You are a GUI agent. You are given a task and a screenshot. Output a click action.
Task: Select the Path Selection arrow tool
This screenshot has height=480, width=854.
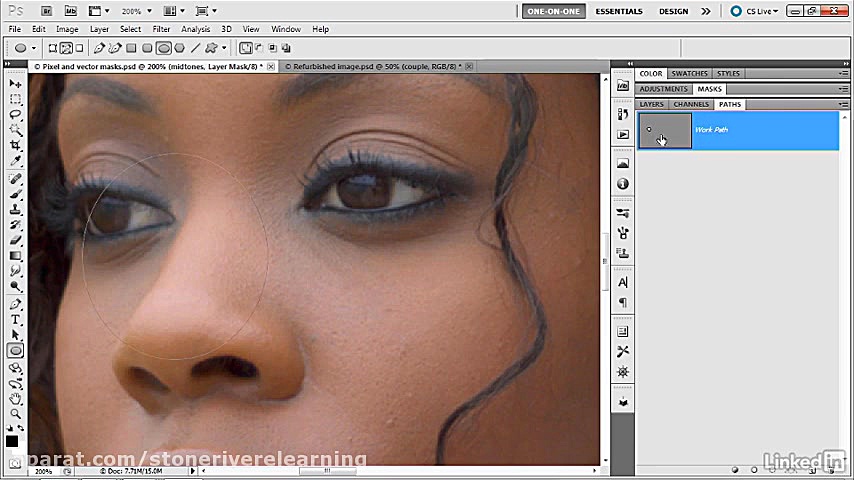pos(15,335)
